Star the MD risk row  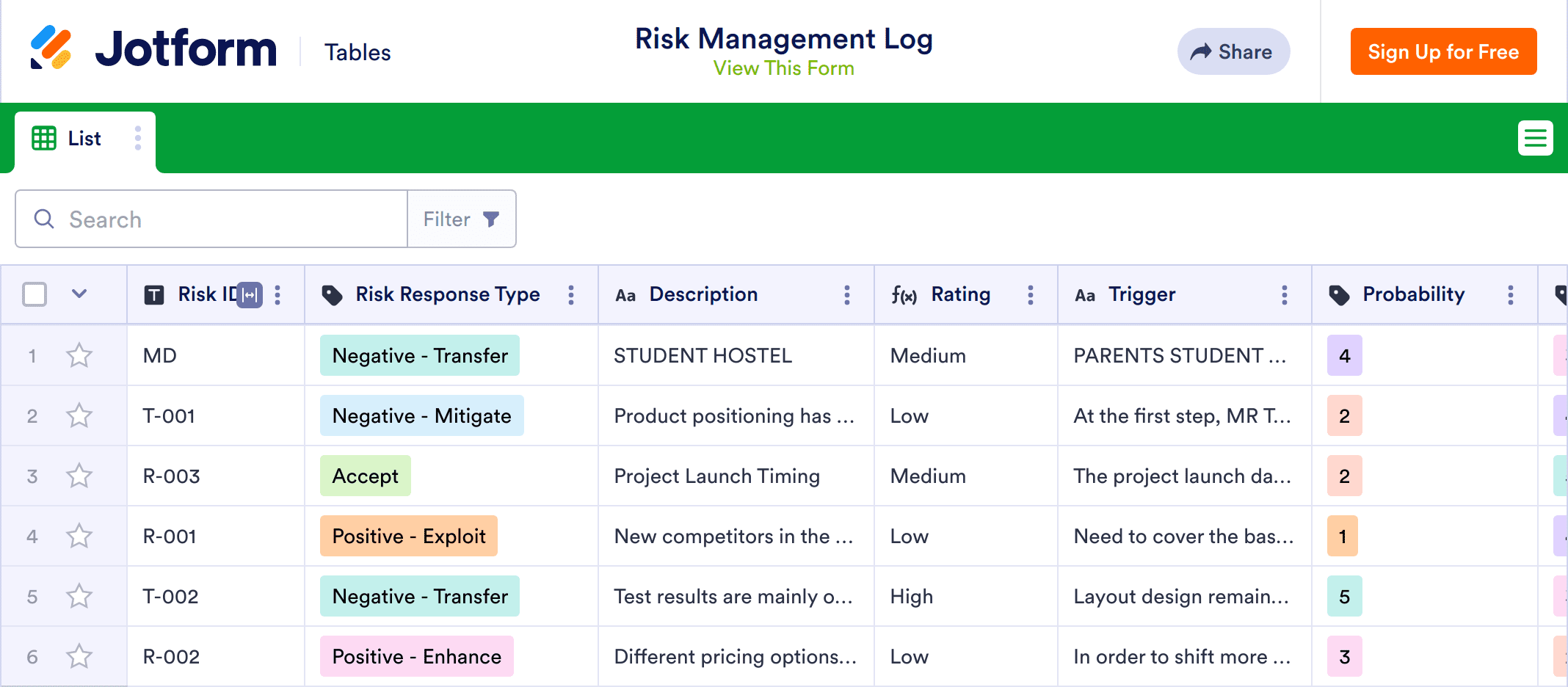point(79,356)
